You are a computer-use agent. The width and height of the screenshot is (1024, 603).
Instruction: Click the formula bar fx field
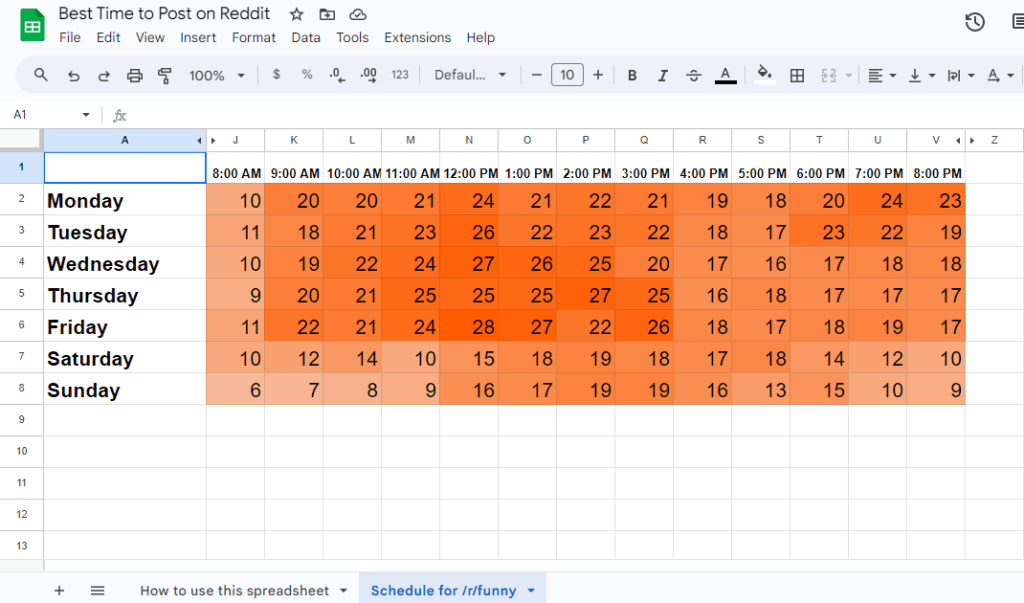pos(120,115)
